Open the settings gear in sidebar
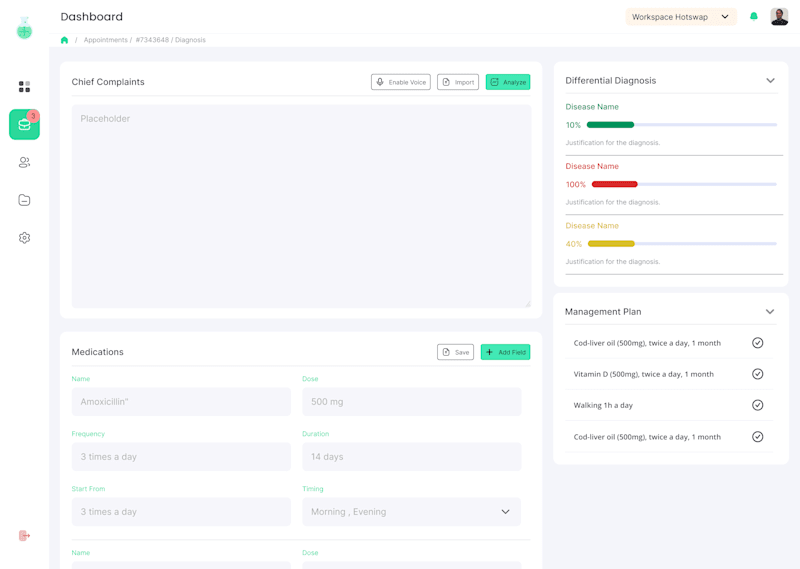Screen dimensions: 800x569 point(24,238)
